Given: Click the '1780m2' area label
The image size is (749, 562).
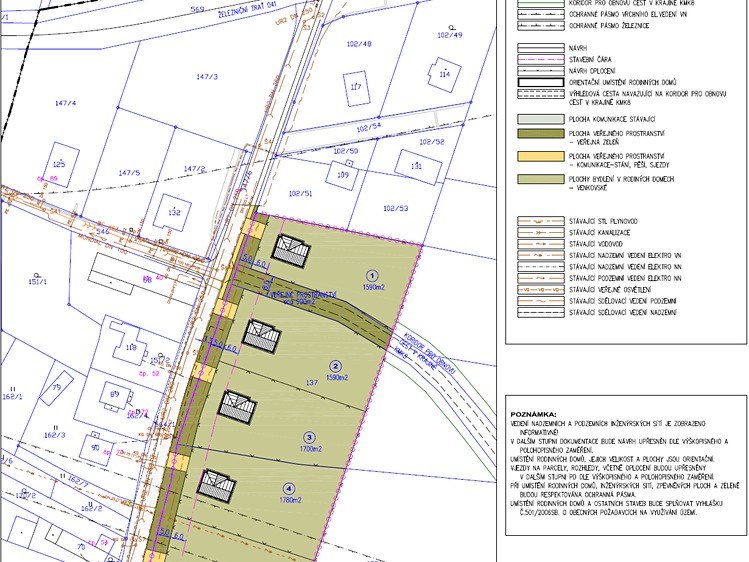Looking at the screenshot, I should (x=290, y=500).
